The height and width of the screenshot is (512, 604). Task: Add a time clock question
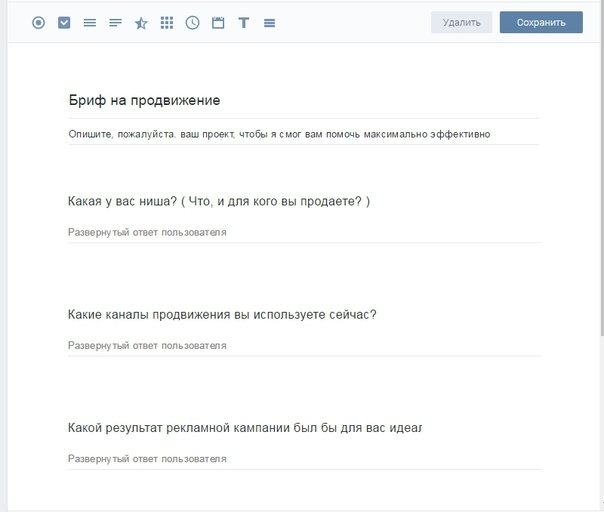click(x=192, y=23)
